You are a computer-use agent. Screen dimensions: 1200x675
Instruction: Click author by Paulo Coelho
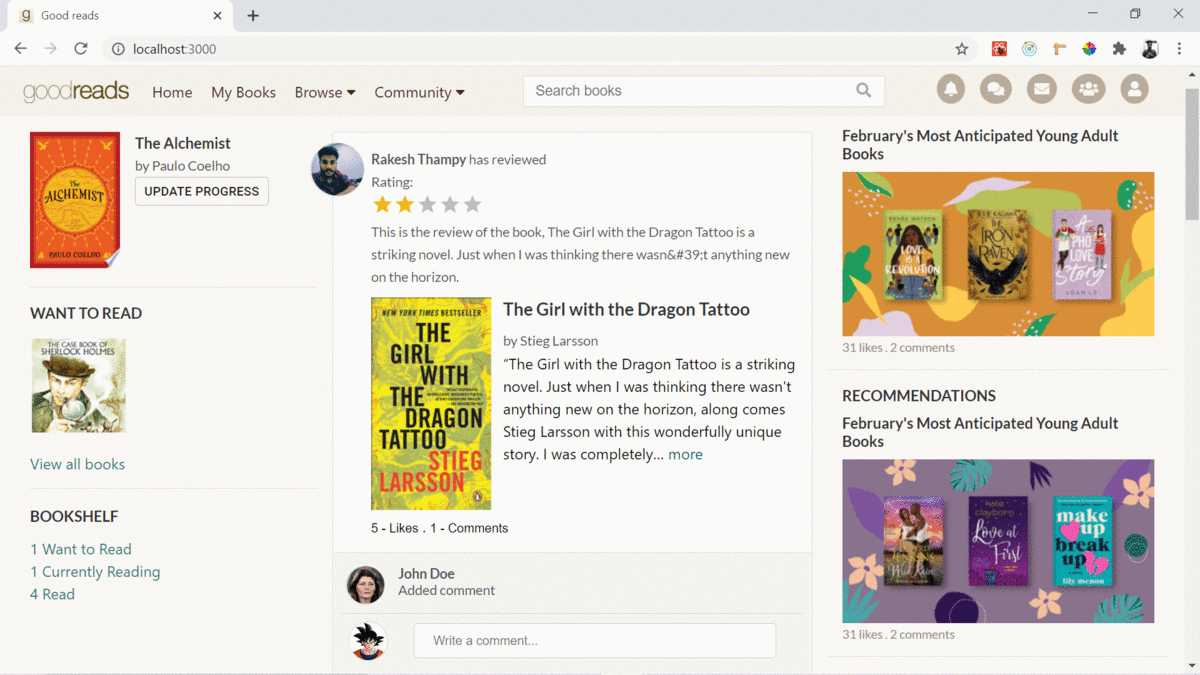pyautogui.click(x=182, y=166)
